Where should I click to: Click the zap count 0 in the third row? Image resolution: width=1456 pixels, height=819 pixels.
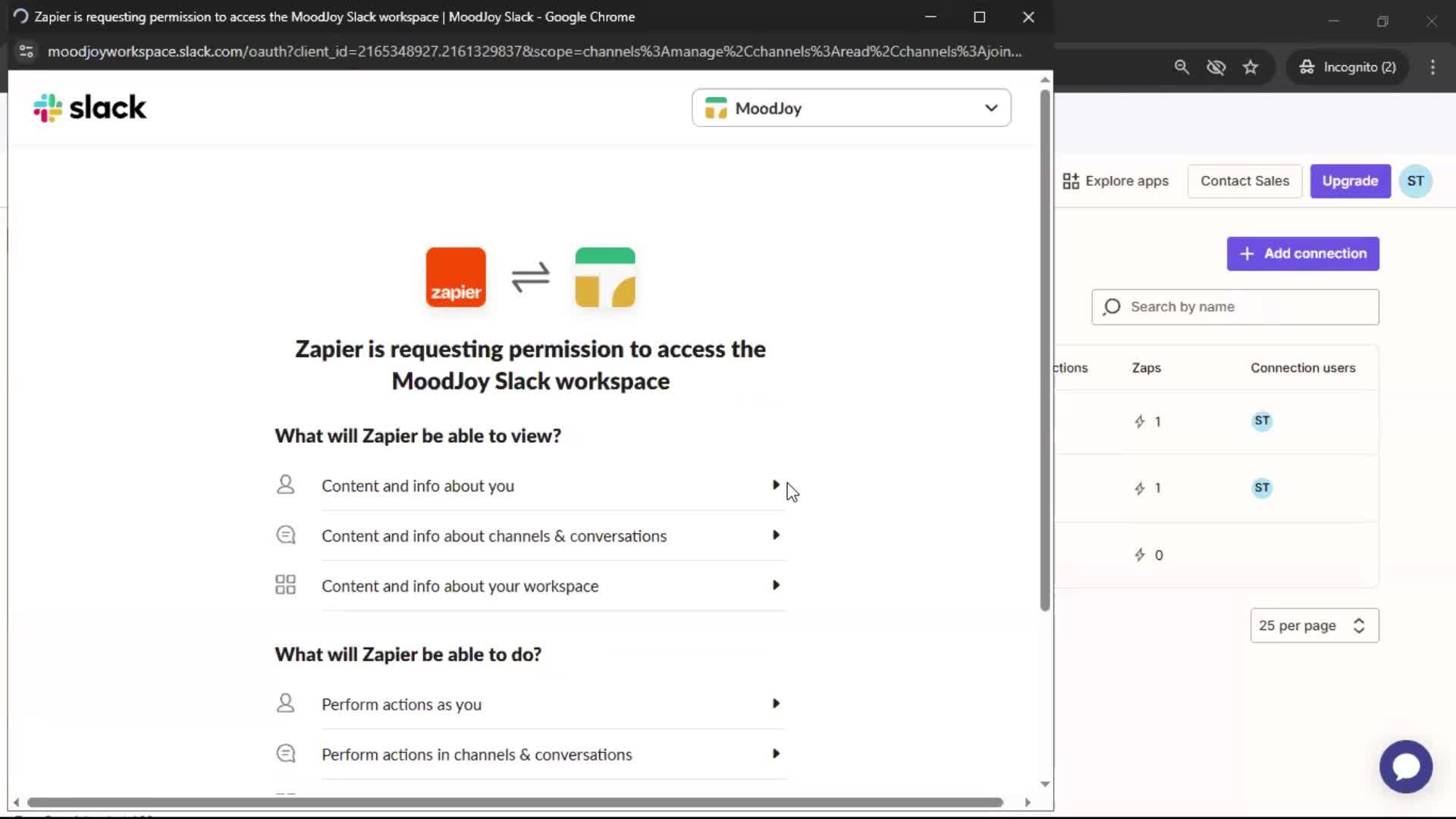click(x=1148, y=555)
